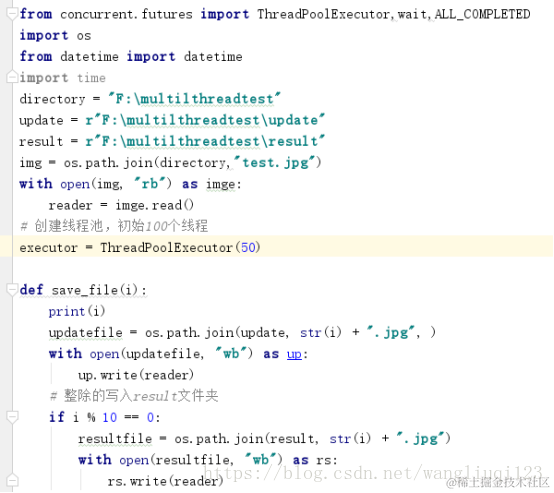Click the 'ThreadPoolExecutor' name in the first import line

pyautogui.click(x=323, y=14)
